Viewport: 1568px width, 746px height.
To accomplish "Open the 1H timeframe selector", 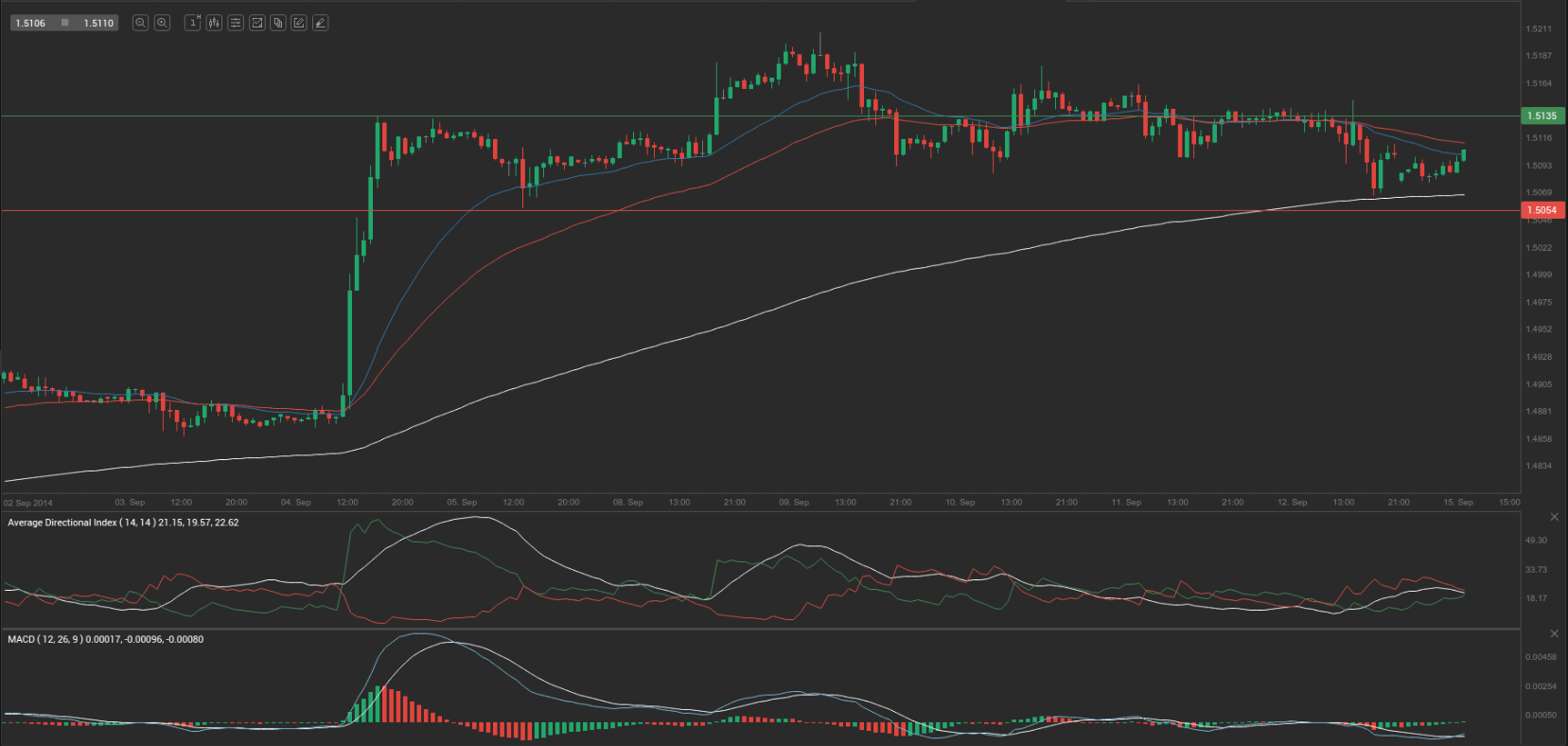I will (193, 23).
